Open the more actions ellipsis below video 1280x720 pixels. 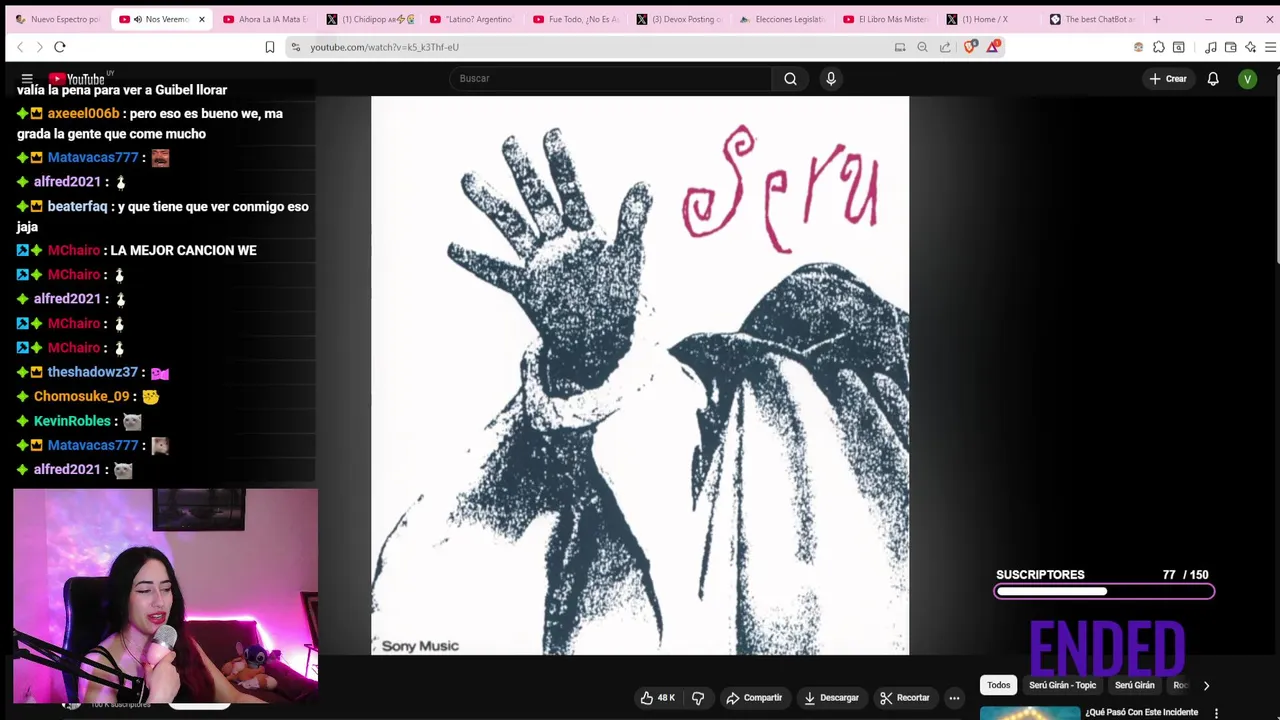coord(954,698)
